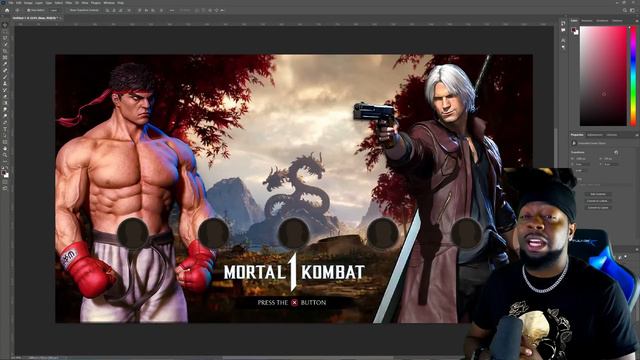Click foreground color swatch in Color panel
640x360 pixels.
[573, 30]
